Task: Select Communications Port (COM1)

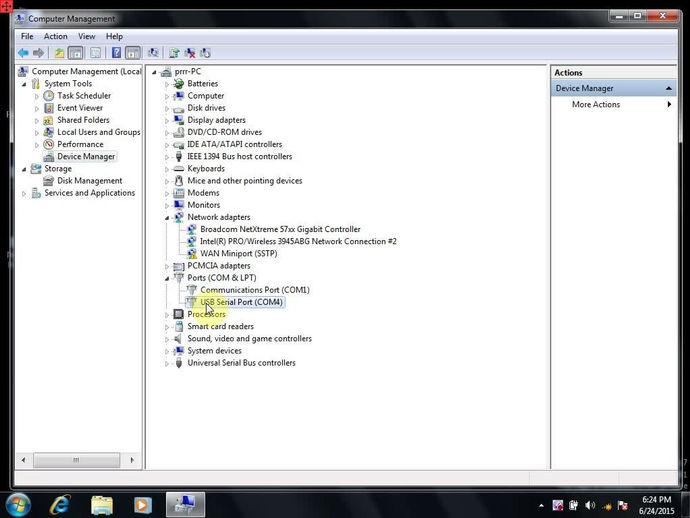Action: click(x=255, y=290)
